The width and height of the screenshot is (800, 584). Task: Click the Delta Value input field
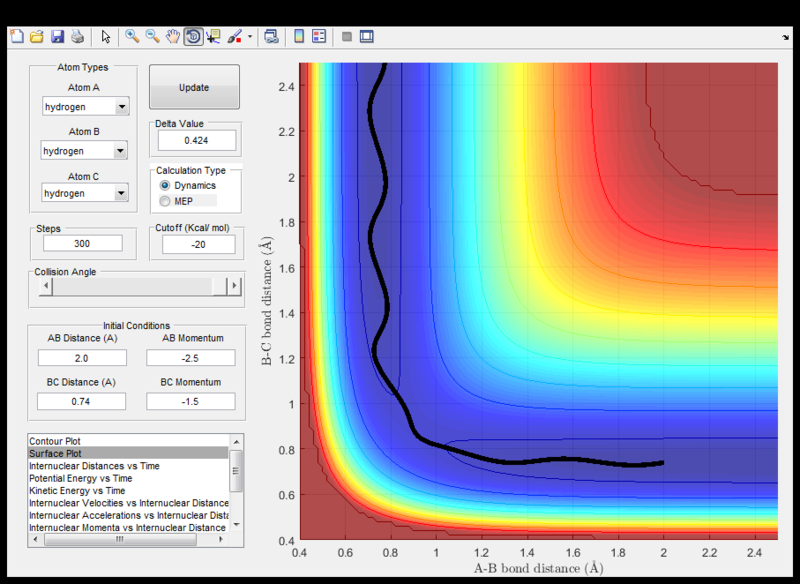(196, 140)
